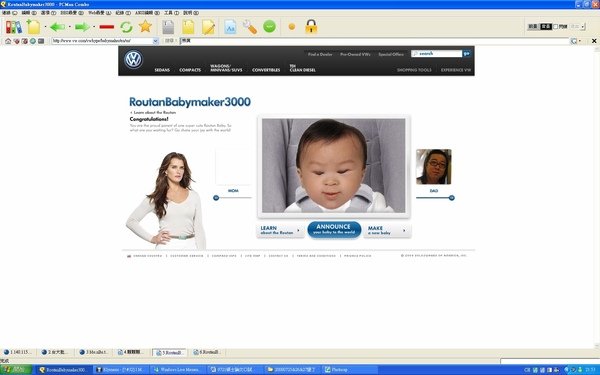Click MAKE a new baby button

coord(387,230)
